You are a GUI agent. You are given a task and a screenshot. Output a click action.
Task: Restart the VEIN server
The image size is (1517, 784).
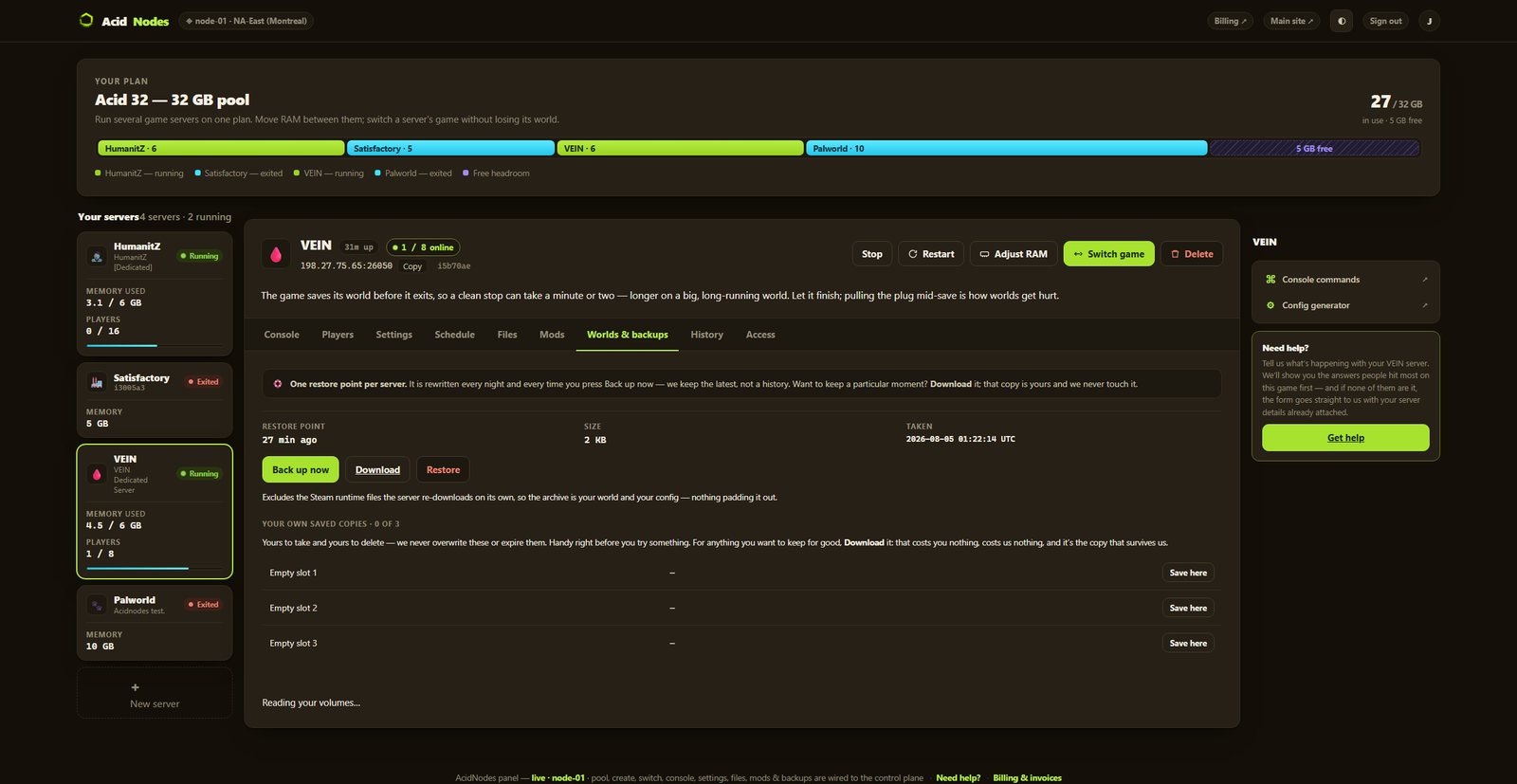(931, 254)
